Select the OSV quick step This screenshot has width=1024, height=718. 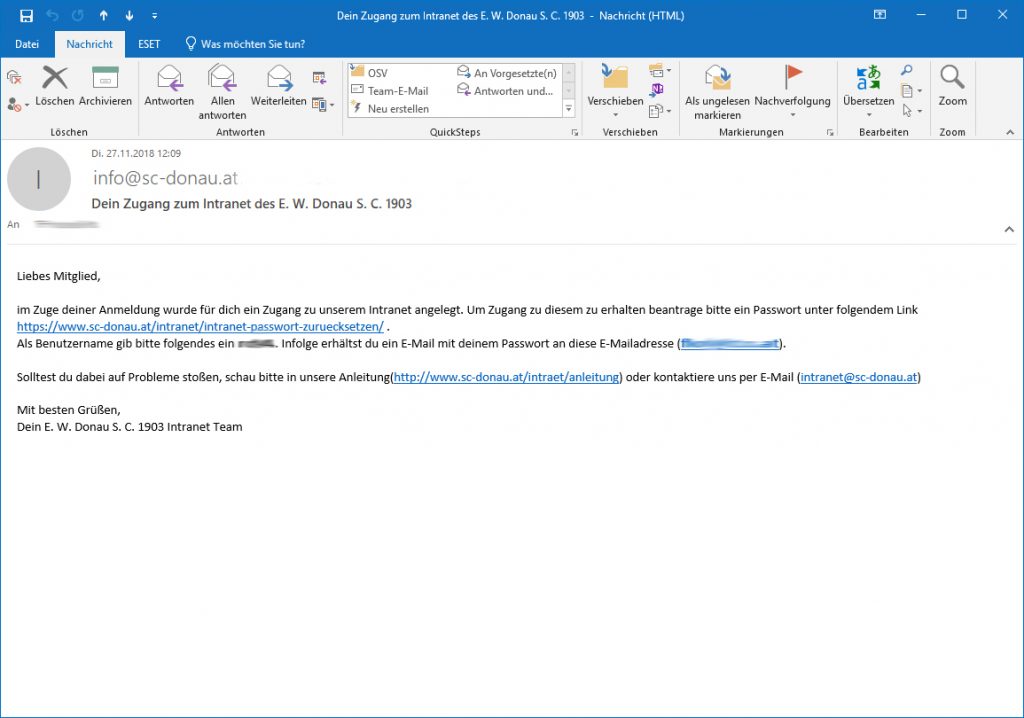tap(377, 73)
